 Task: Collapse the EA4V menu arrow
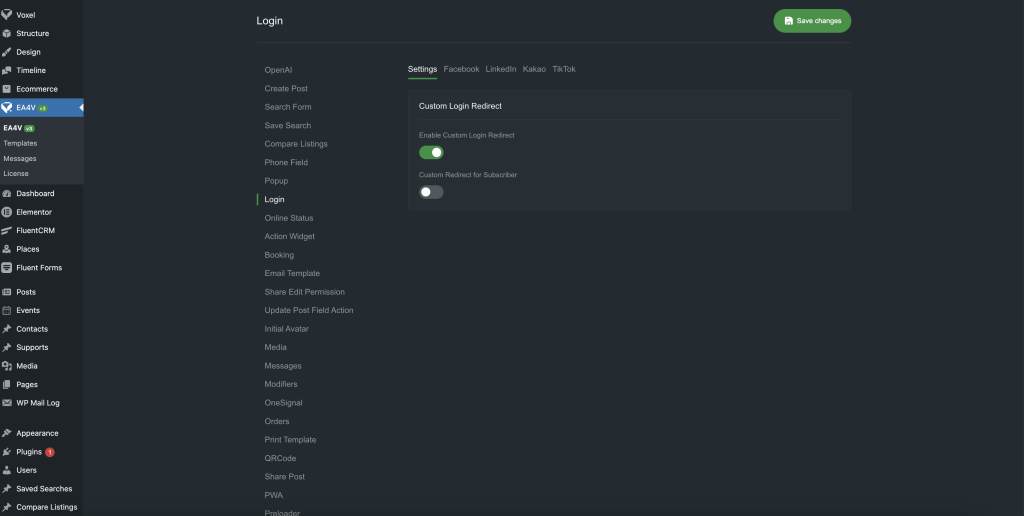pos(80,107)
